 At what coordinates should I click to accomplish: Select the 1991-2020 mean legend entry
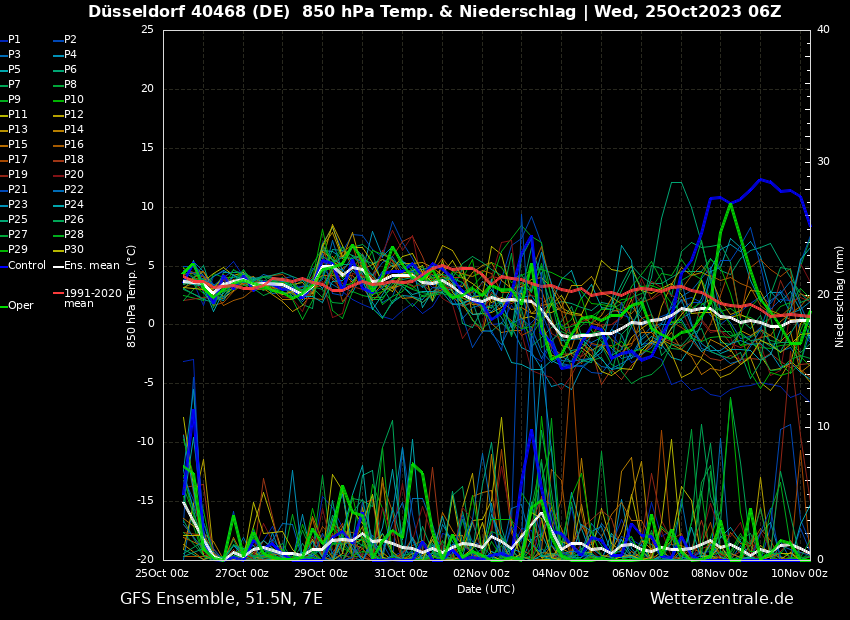pos(92,299)
